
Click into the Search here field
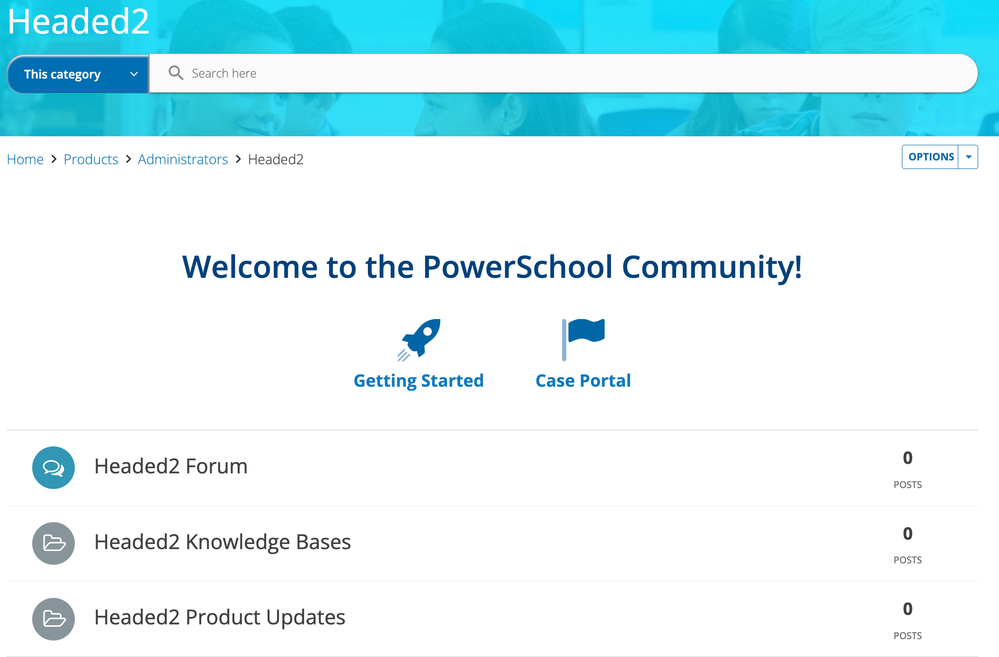pyautogui.click(x=560, y=73)
